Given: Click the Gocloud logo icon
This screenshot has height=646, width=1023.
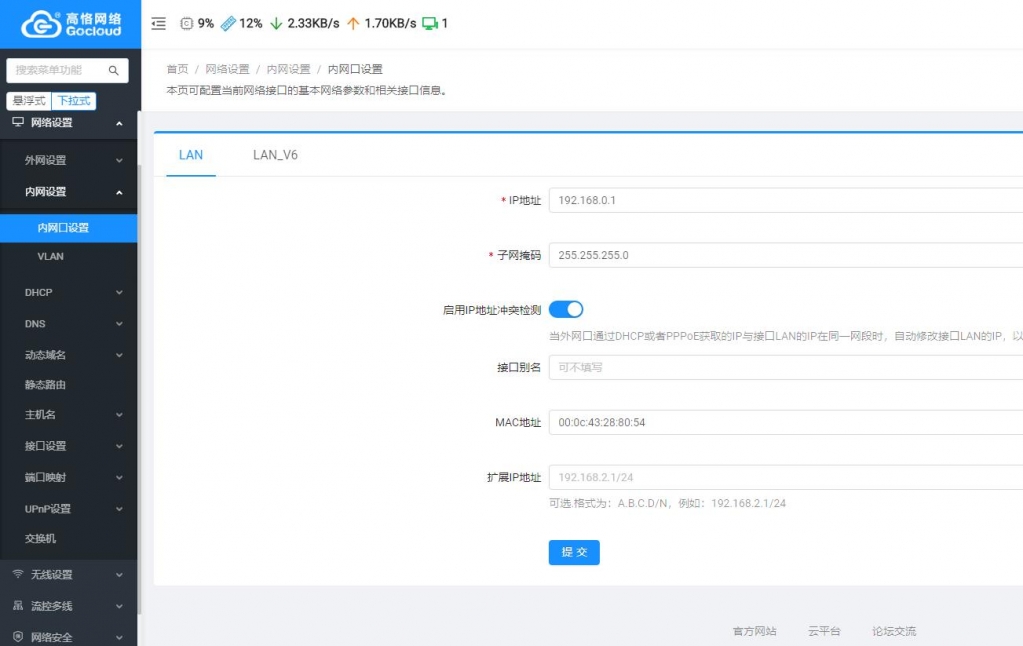Looking at the screenshot, I should coord(41,24).
